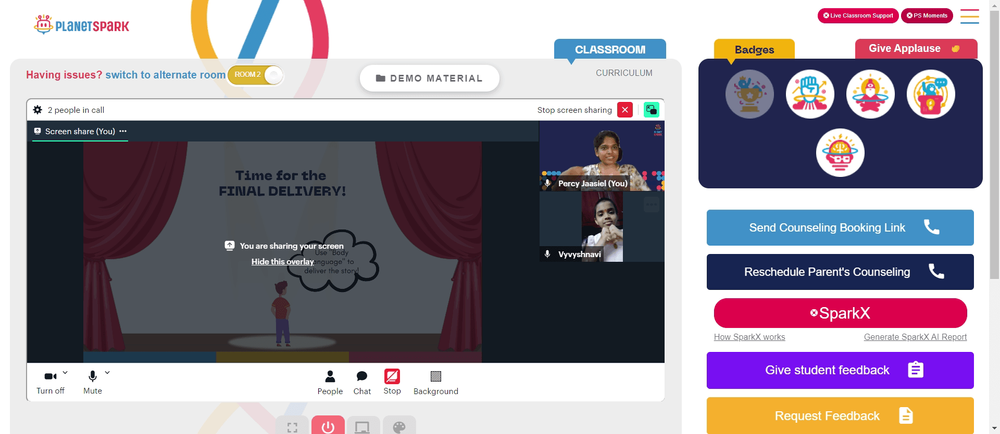
Task: Select Vyvyshnavi video tile
Action: tap(601, 227)
